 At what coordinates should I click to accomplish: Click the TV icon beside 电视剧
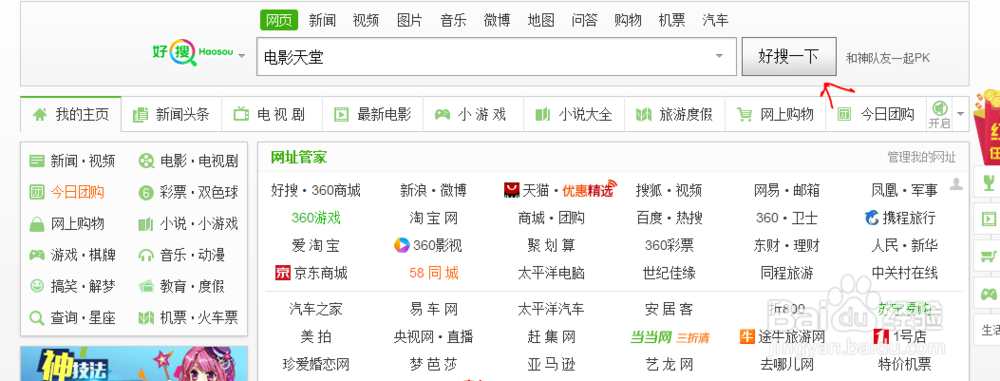pos(241,115)
